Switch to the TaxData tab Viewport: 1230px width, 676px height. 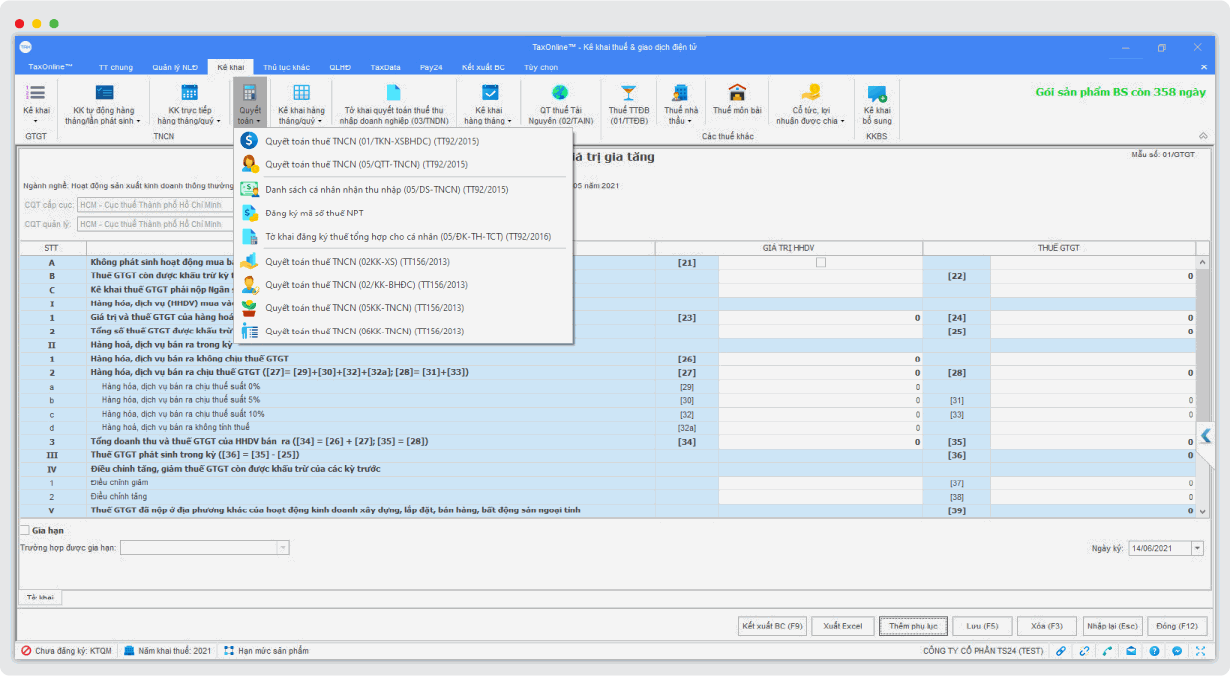point(385,67)
